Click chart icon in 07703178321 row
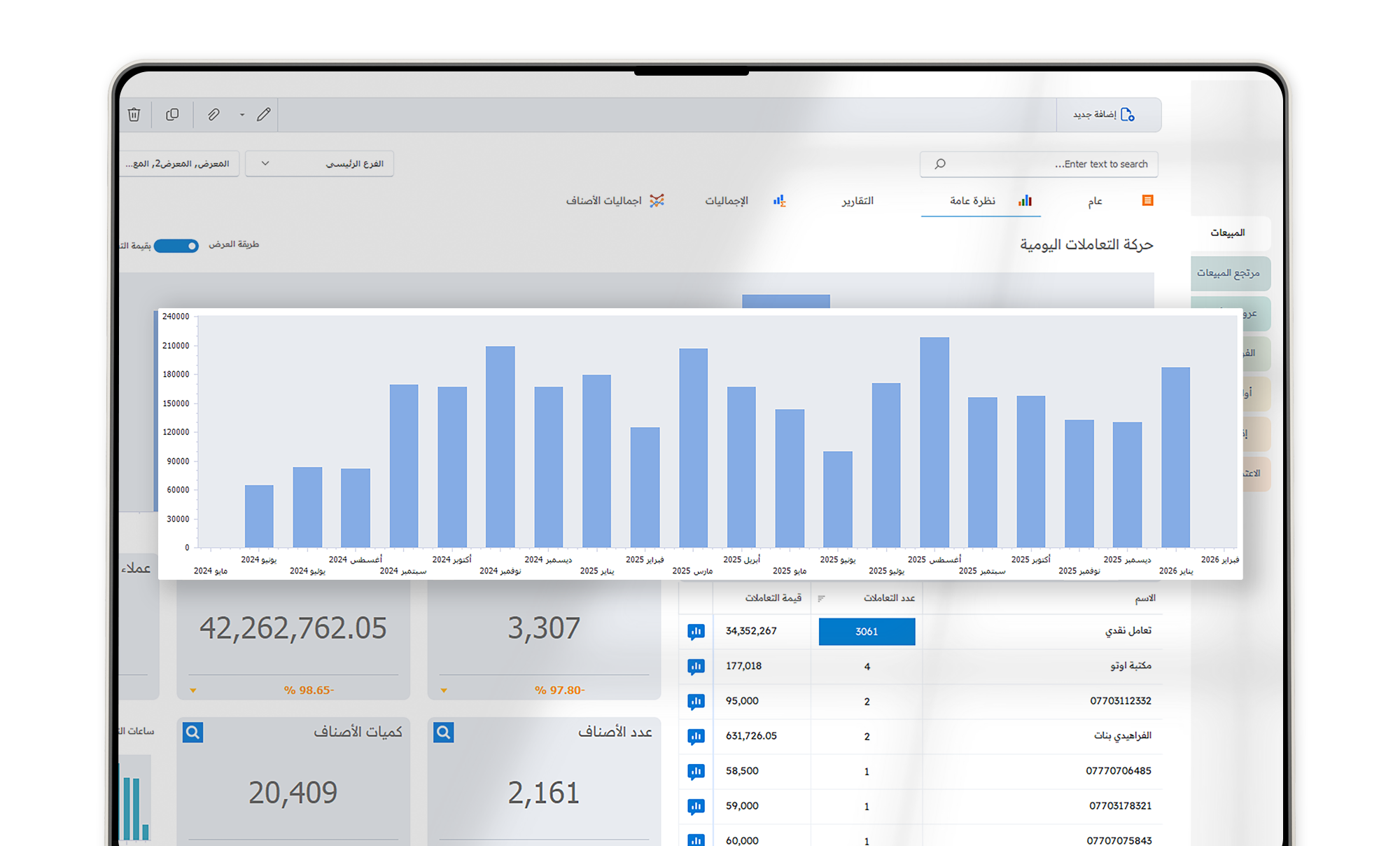The image size is (1400, 846). pos(696,807)
